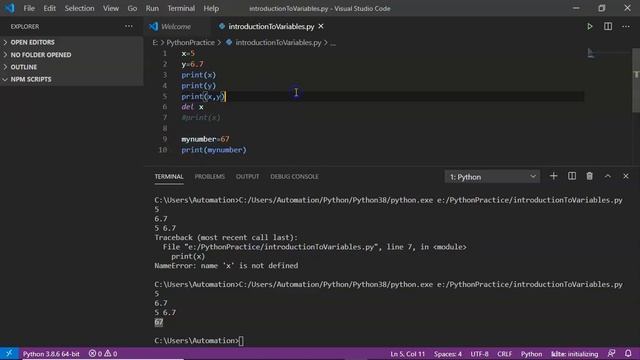Click 'kite: initializing' status item

pyautogui.click(x=574, y=354)
